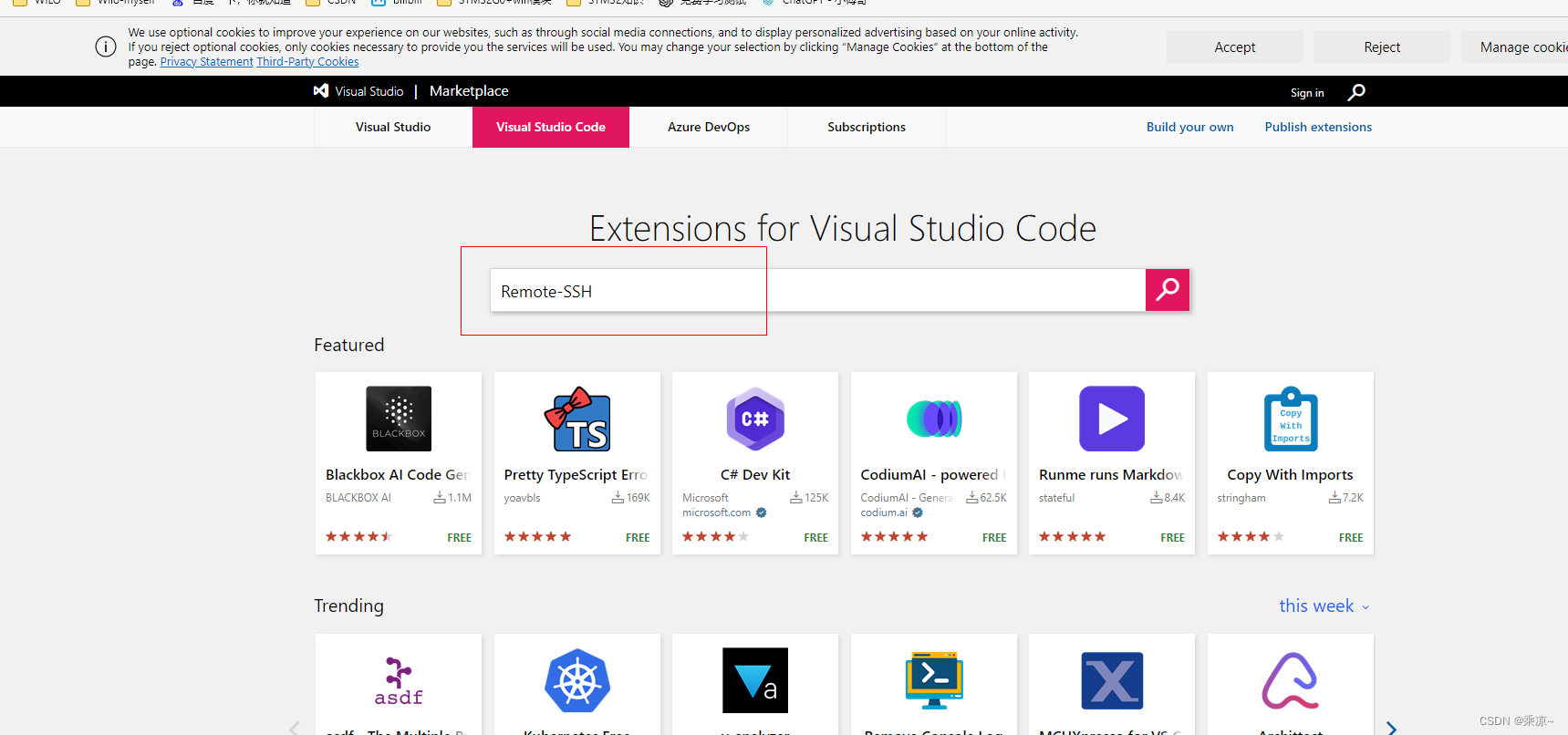Click 1.1M download count on Blackbox
This screenshot has width=1568, height=735.
(452, 498)
